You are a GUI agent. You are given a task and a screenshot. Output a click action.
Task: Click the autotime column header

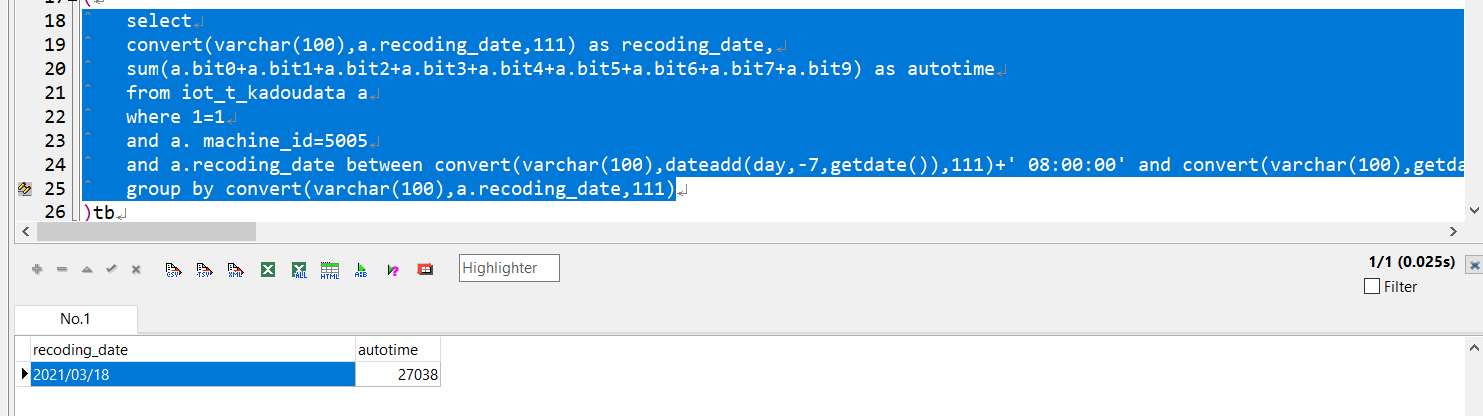pyautogui.click(x=397, y=350)
